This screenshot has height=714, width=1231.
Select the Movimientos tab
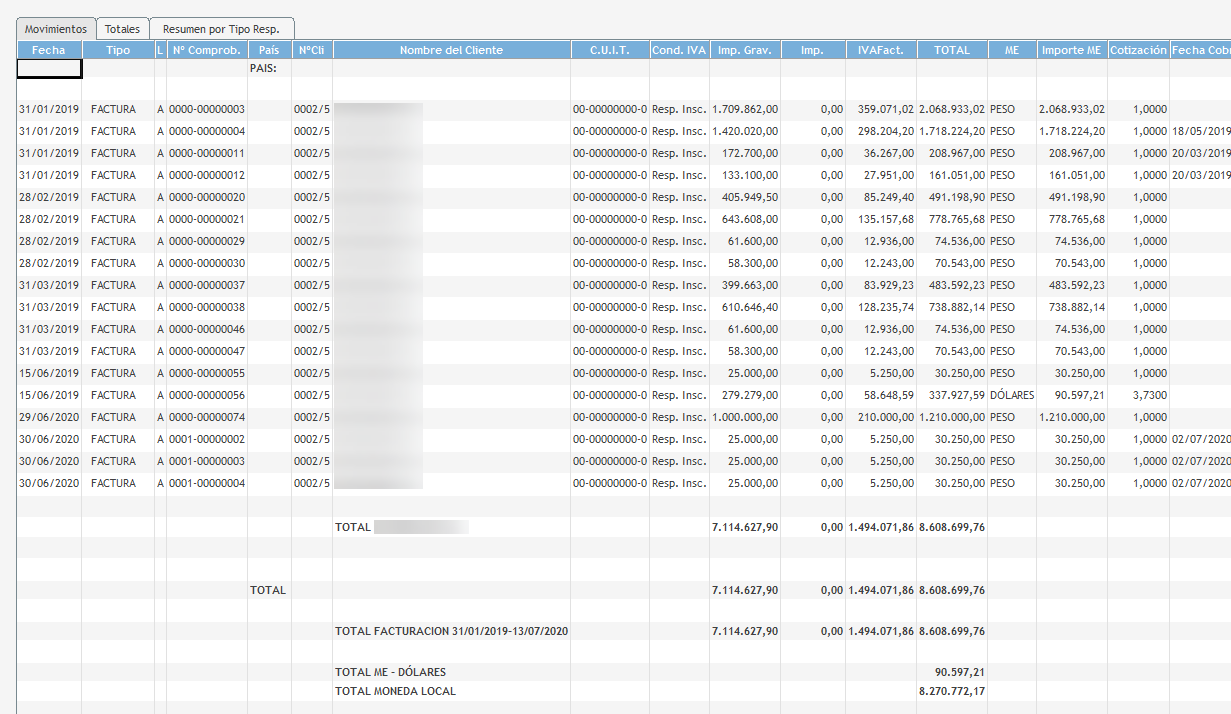(56, 29)
